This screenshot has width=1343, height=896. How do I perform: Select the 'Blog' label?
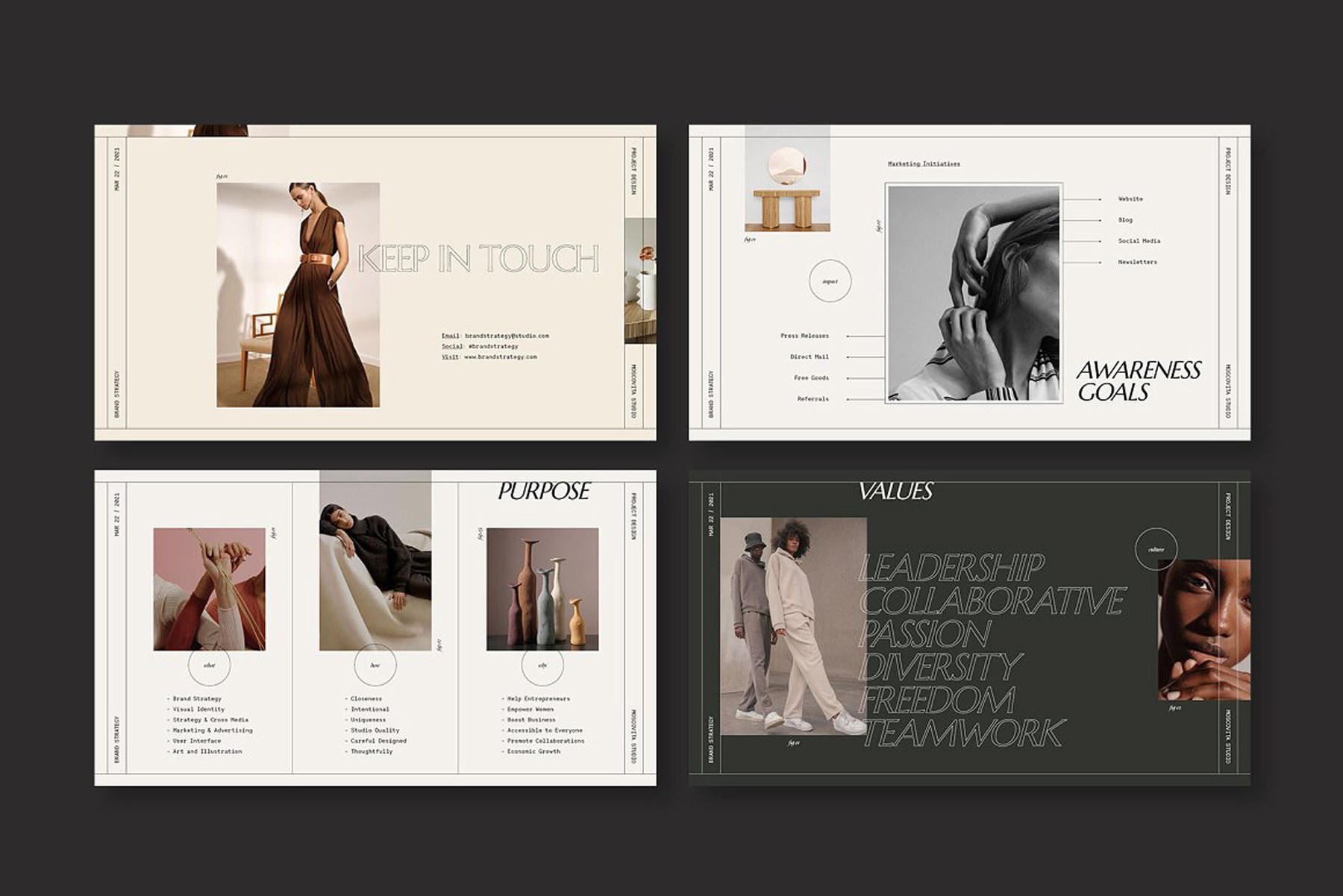point(1125,220)
